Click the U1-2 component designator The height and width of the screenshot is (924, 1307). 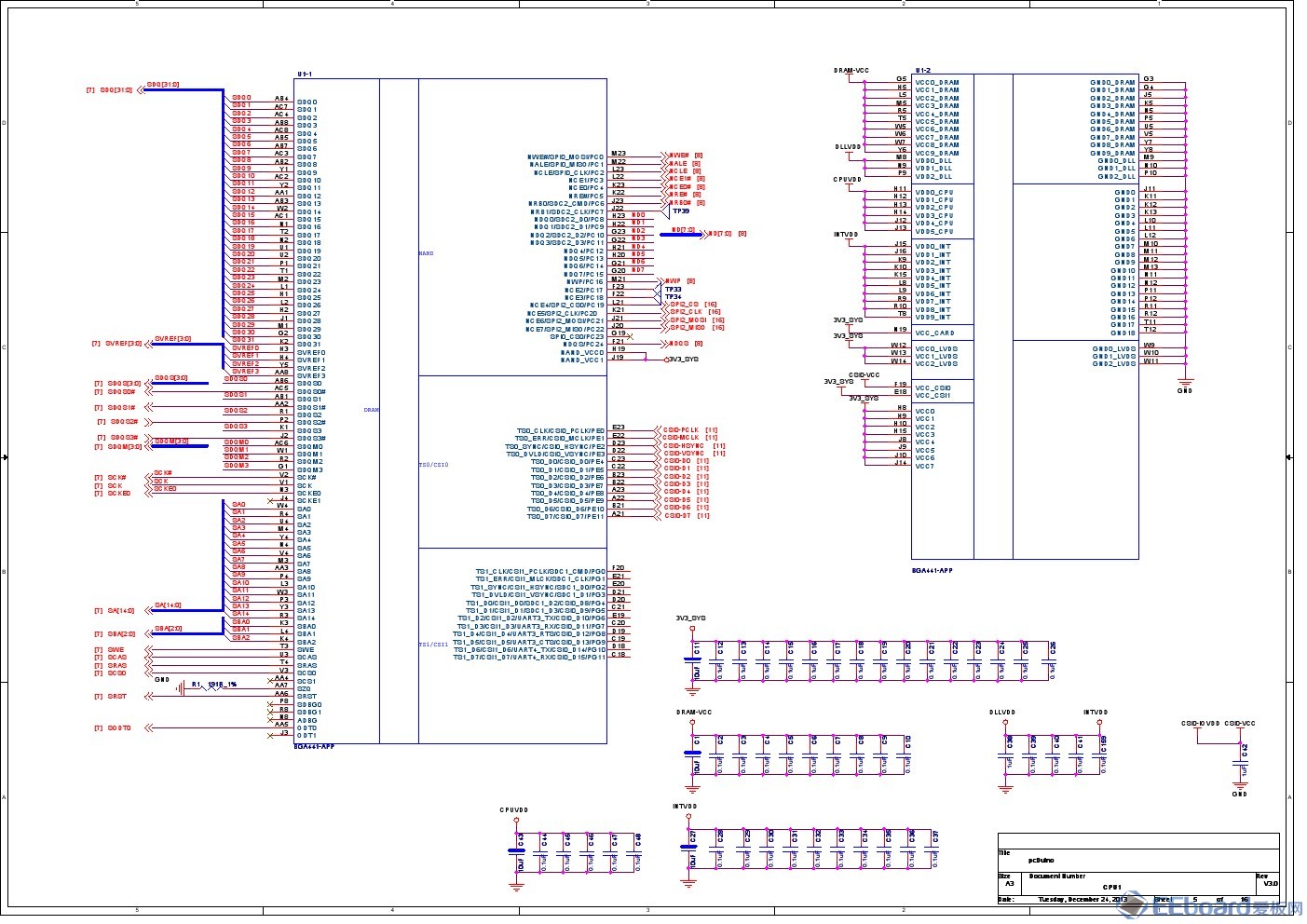pos(922,71)
